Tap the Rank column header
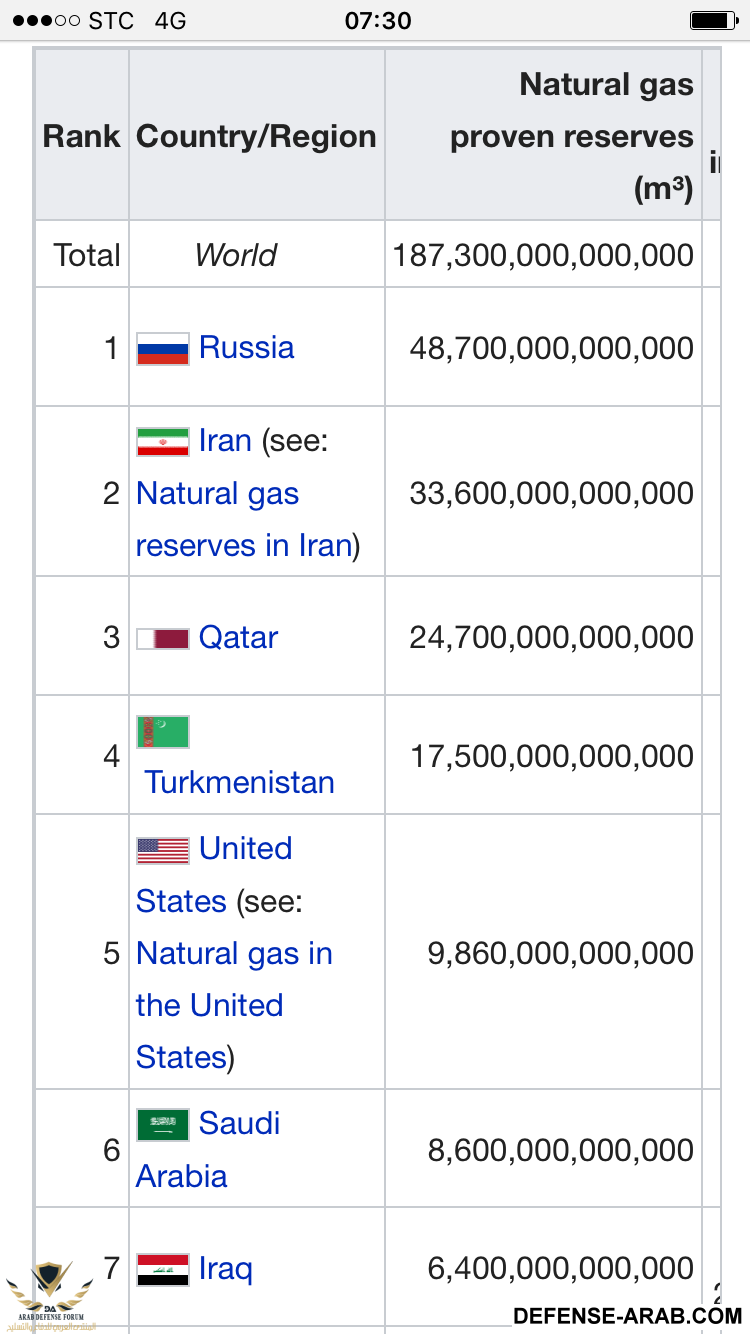Viewport: 750px width, 1334px height. pos(82,136)
